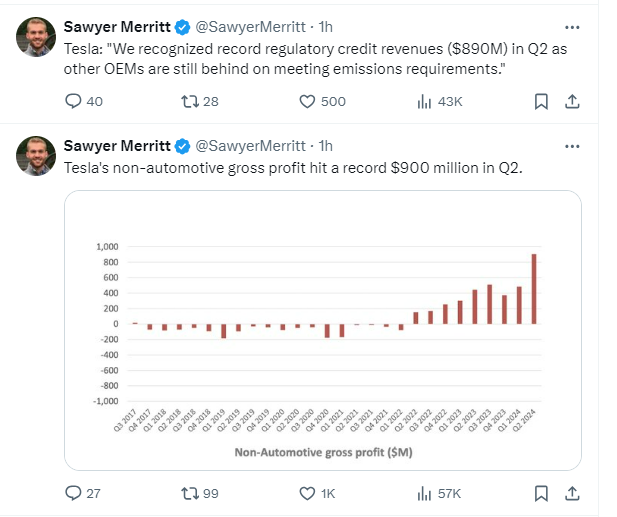Reply to the non-automotive gross profit tweet

83,493
